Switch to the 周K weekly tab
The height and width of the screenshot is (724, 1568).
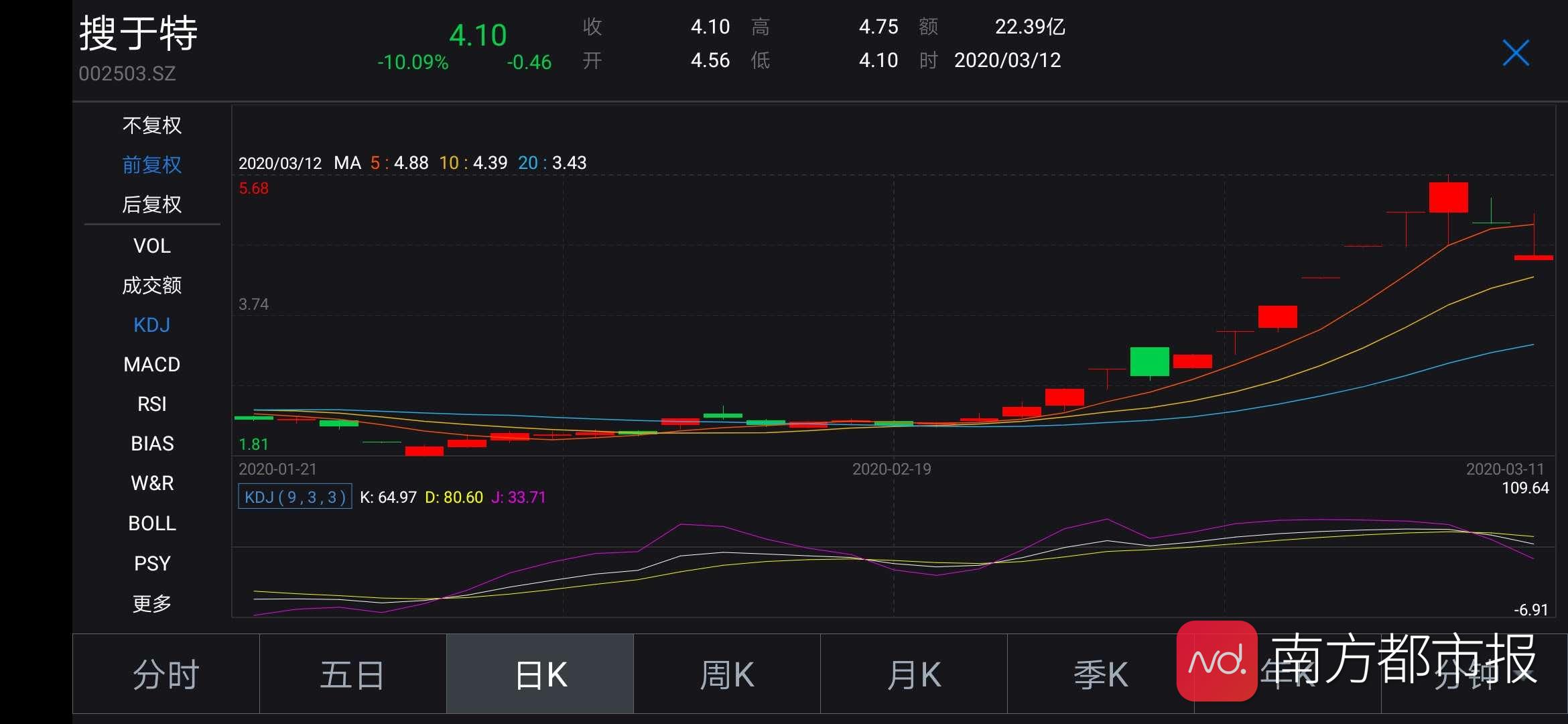[727, 674]
